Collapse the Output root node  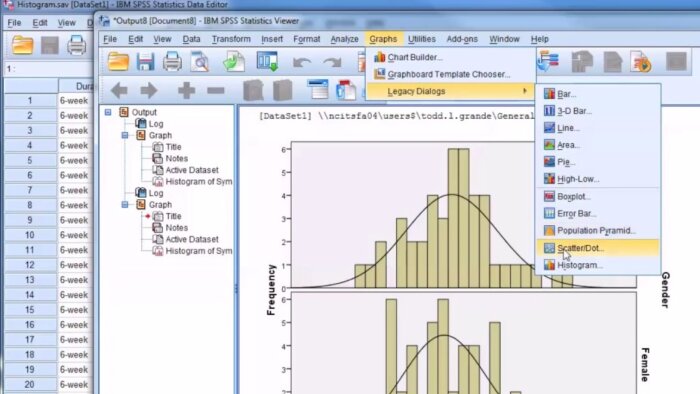coord(108,112)
